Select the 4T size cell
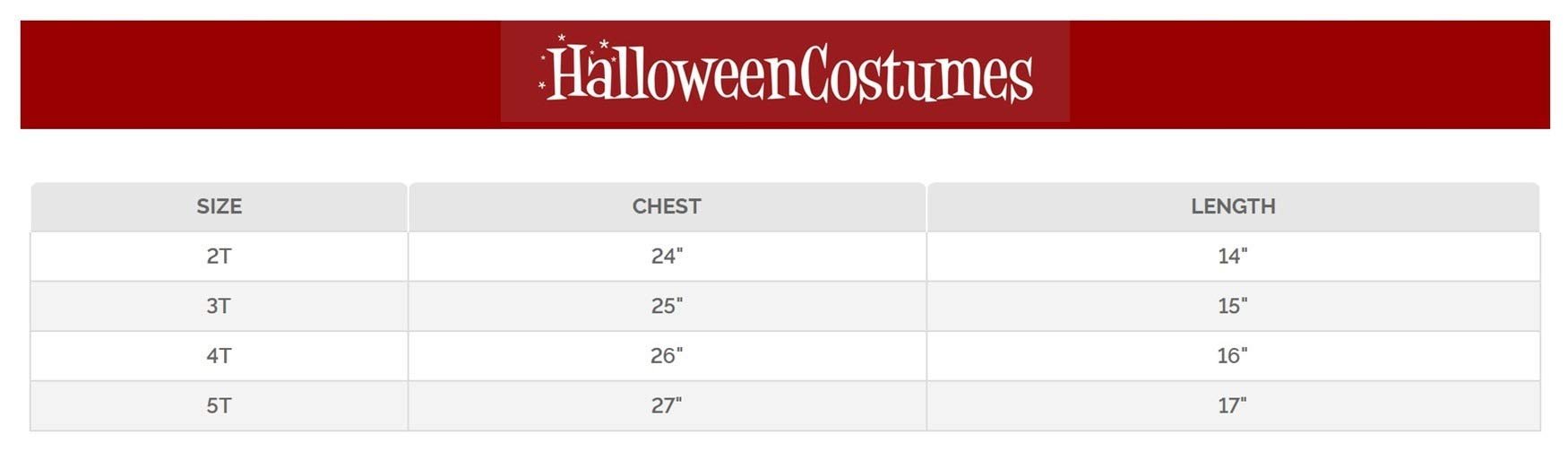The width and height of the screenshot is (1568, 461). 220,356
